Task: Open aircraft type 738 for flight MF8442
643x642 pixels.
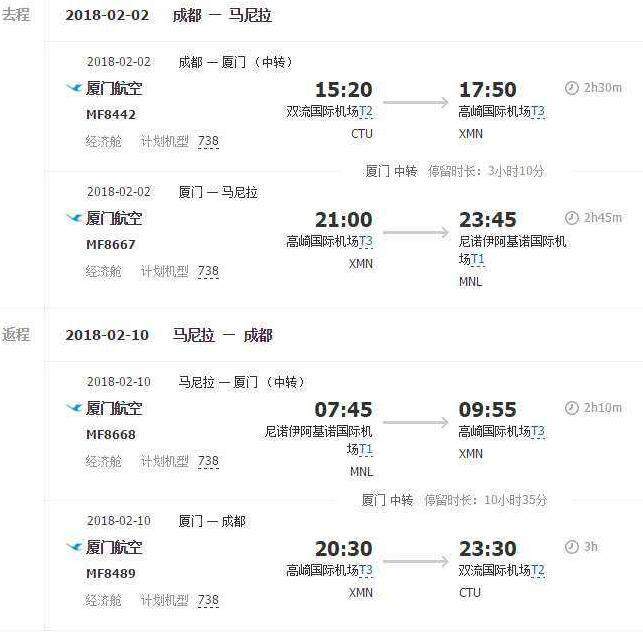Action: [208, 142]
